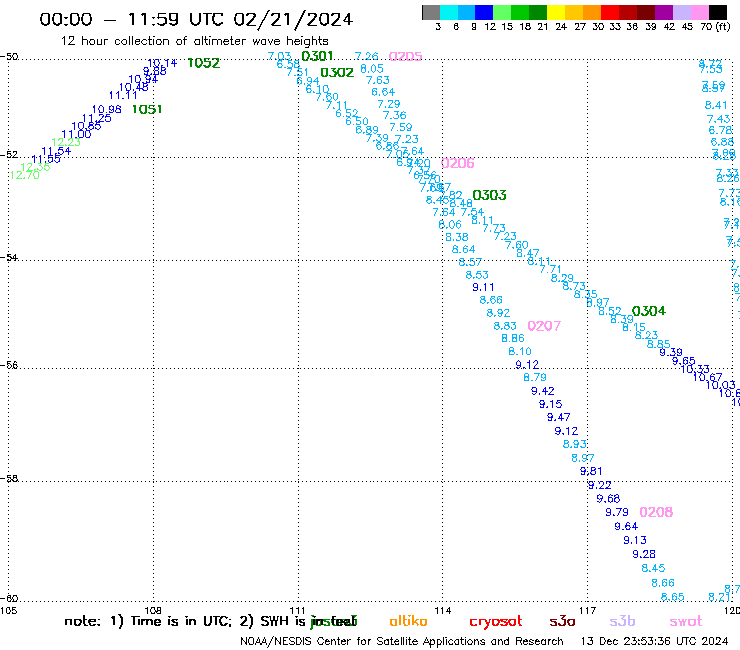The image size is (740, 650).
Task: Click the cyan swatch in the legend
Action: click(x=449, y=12)
